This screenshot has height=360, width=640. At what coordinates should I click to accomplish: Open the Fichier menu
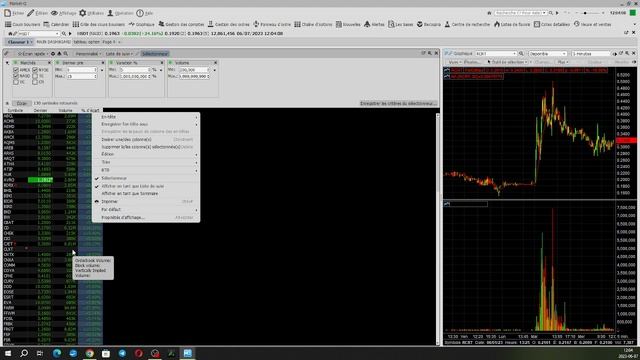coord(14,13)
